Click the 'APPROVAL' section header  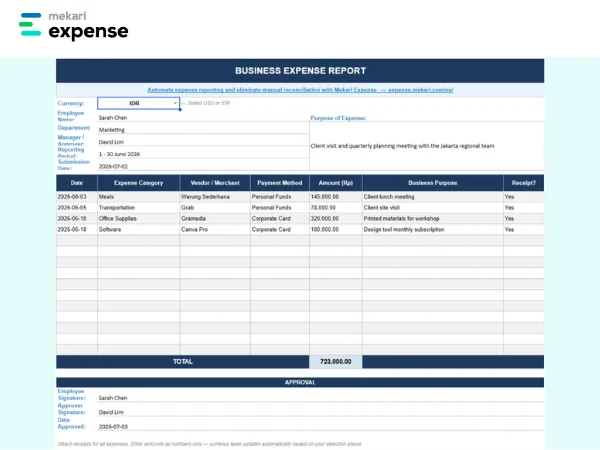tap(300, 382)
